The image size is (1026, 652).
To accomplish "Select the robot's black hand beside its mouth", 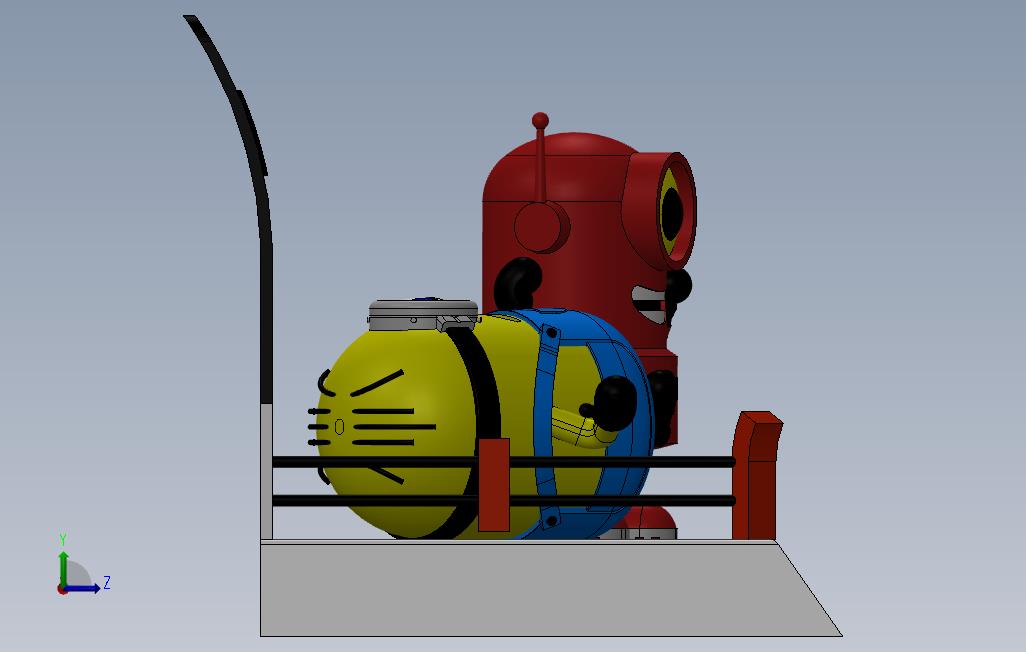I will pyautogui.click(x=679, y=286).
